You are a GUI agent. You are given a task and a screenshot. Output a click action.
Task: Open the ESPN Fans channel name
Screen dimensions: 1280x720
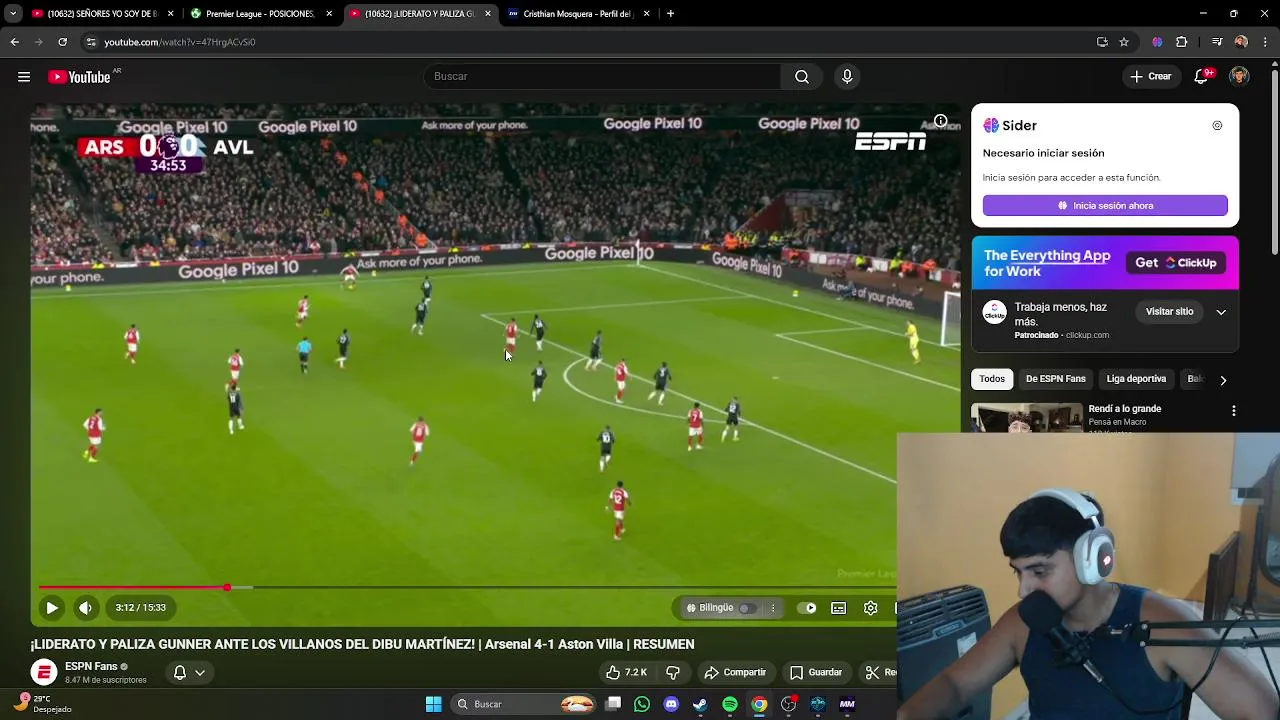(91, 666)
